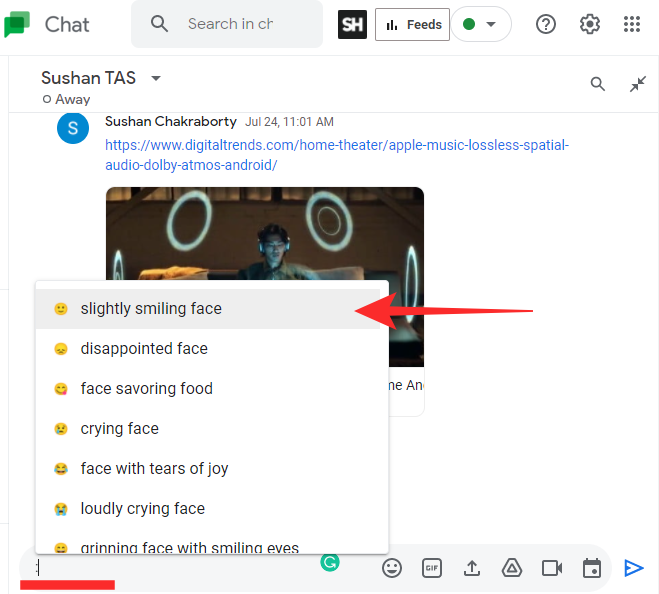Open the SH account avatar

pos(352,24)
